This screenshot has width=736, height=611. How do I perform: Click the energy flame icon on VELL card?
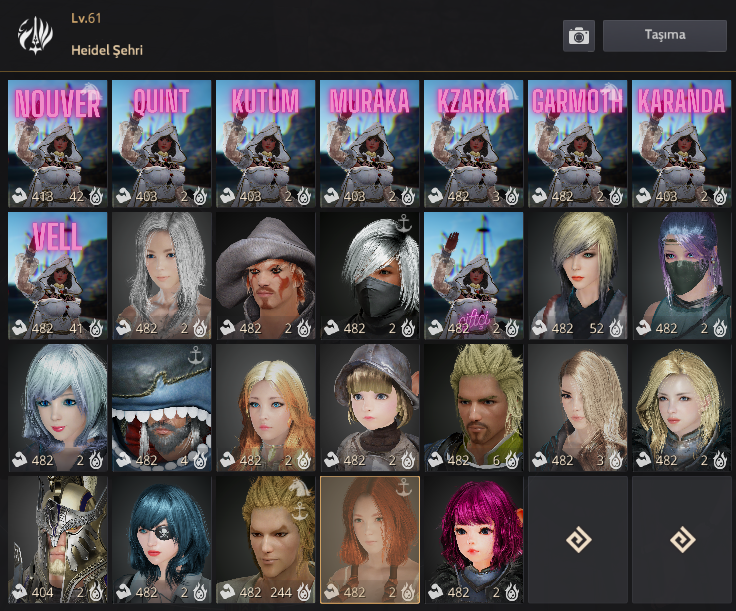96,328
